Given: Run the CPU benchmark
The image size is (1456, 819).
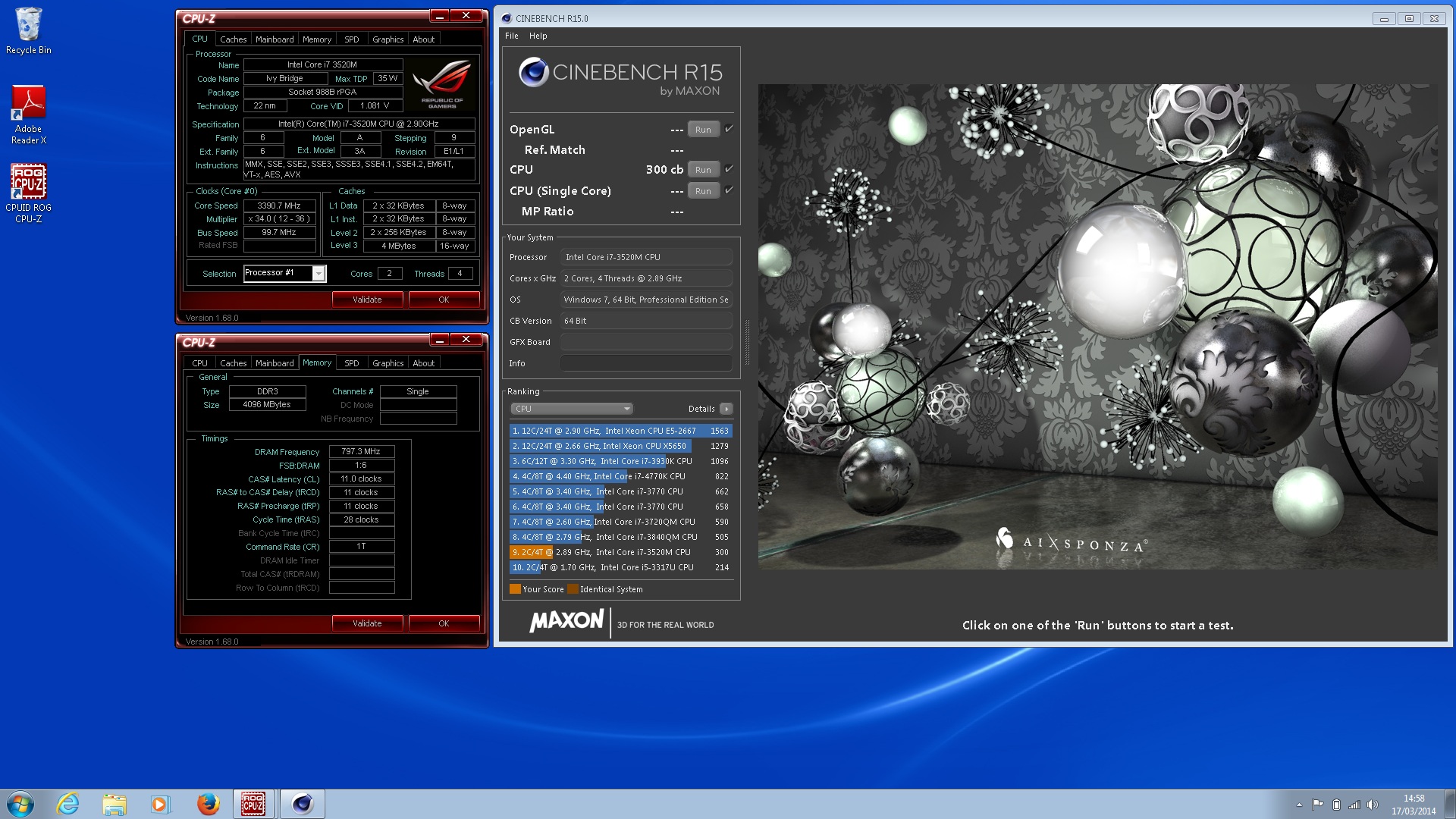Looking at the screenshot, I should (703, 170).
